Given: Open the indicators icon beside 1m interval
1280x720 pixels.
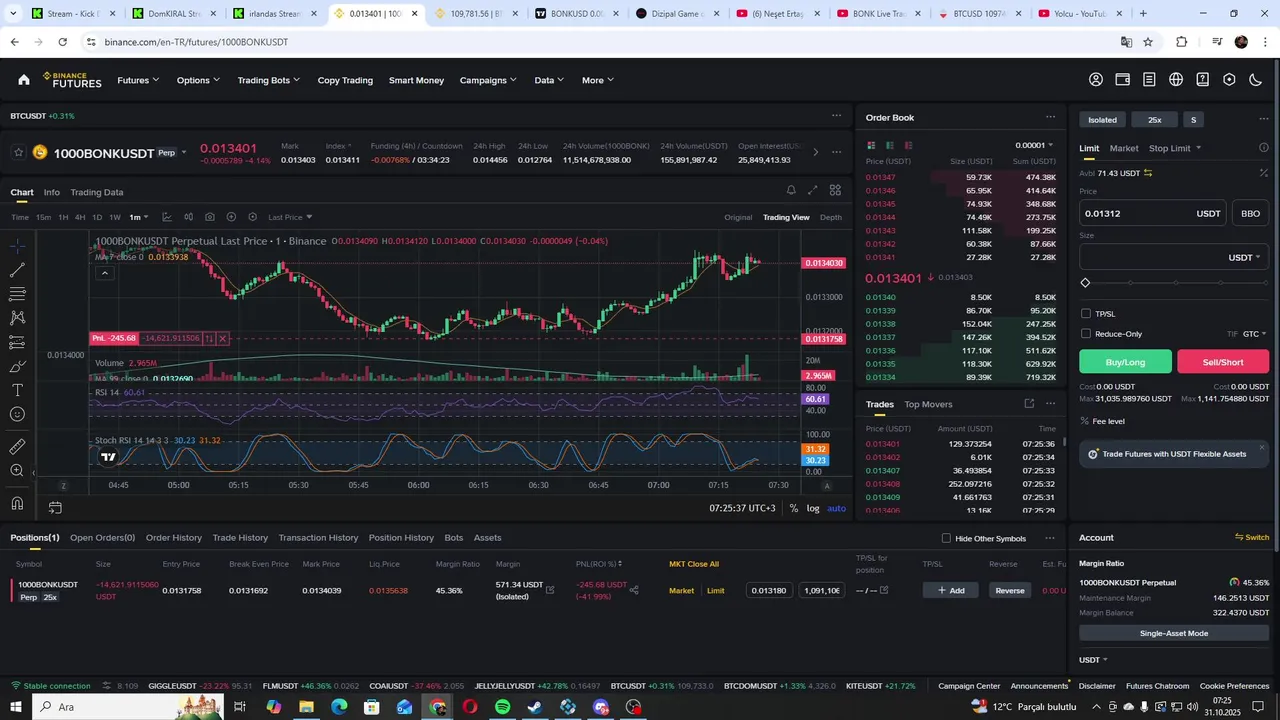Looking at the screenshot, I should 167,217.
